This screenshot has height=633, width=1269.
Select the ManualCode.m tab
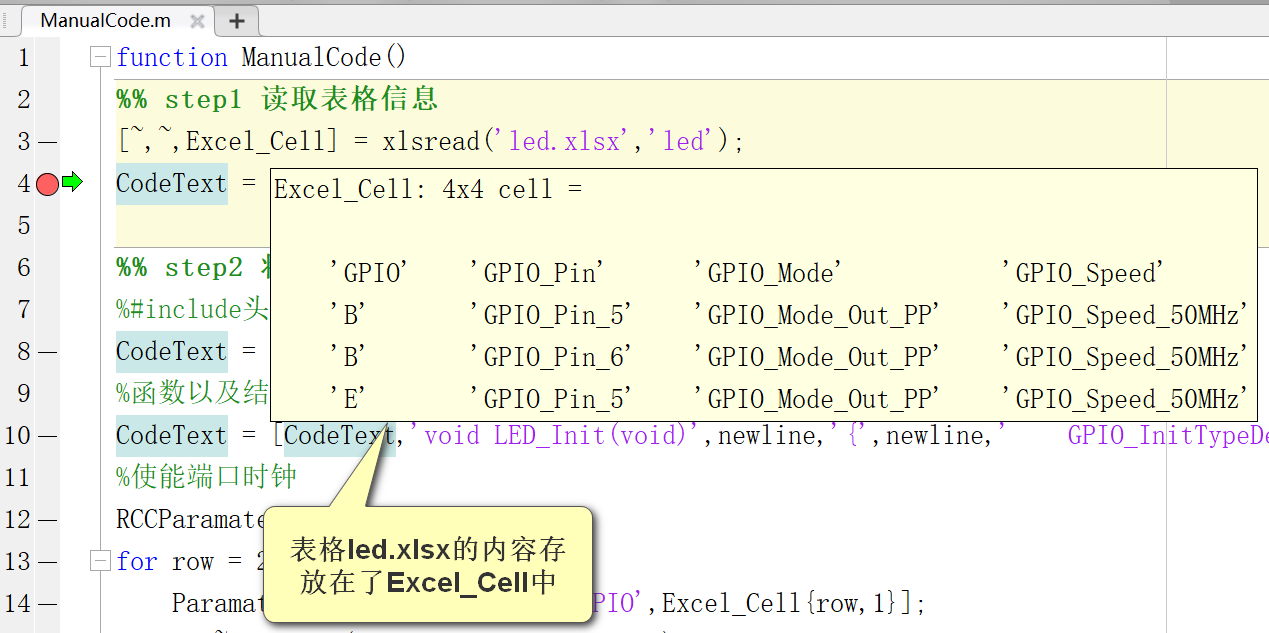(x=105, y=19)
